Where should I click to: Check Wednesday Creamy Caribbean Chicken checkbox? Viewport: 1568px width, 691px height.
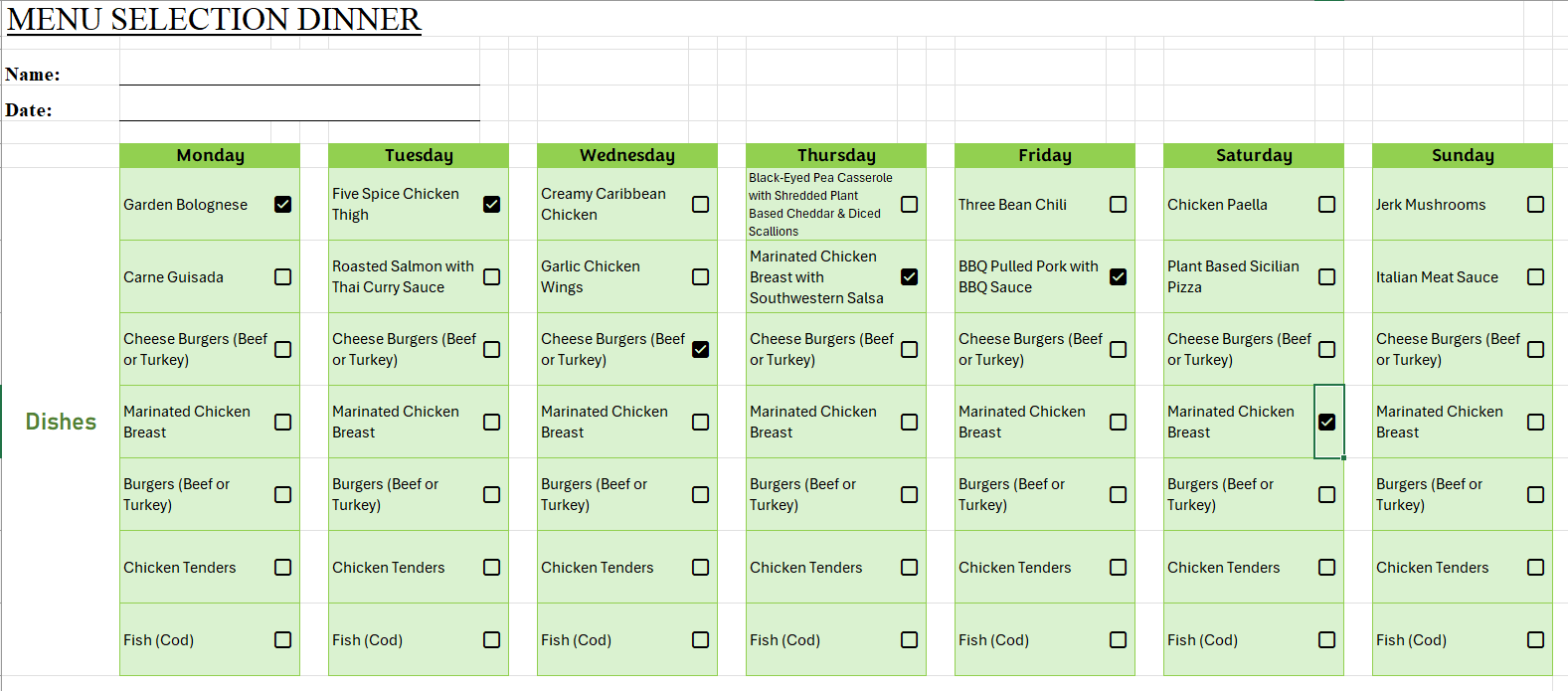[x=701, y=204]
